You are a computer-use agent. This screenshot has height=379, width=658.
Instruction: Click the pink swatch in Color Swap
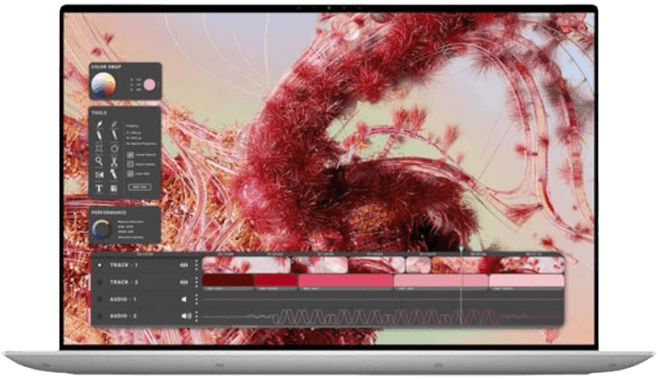point(149,85)
